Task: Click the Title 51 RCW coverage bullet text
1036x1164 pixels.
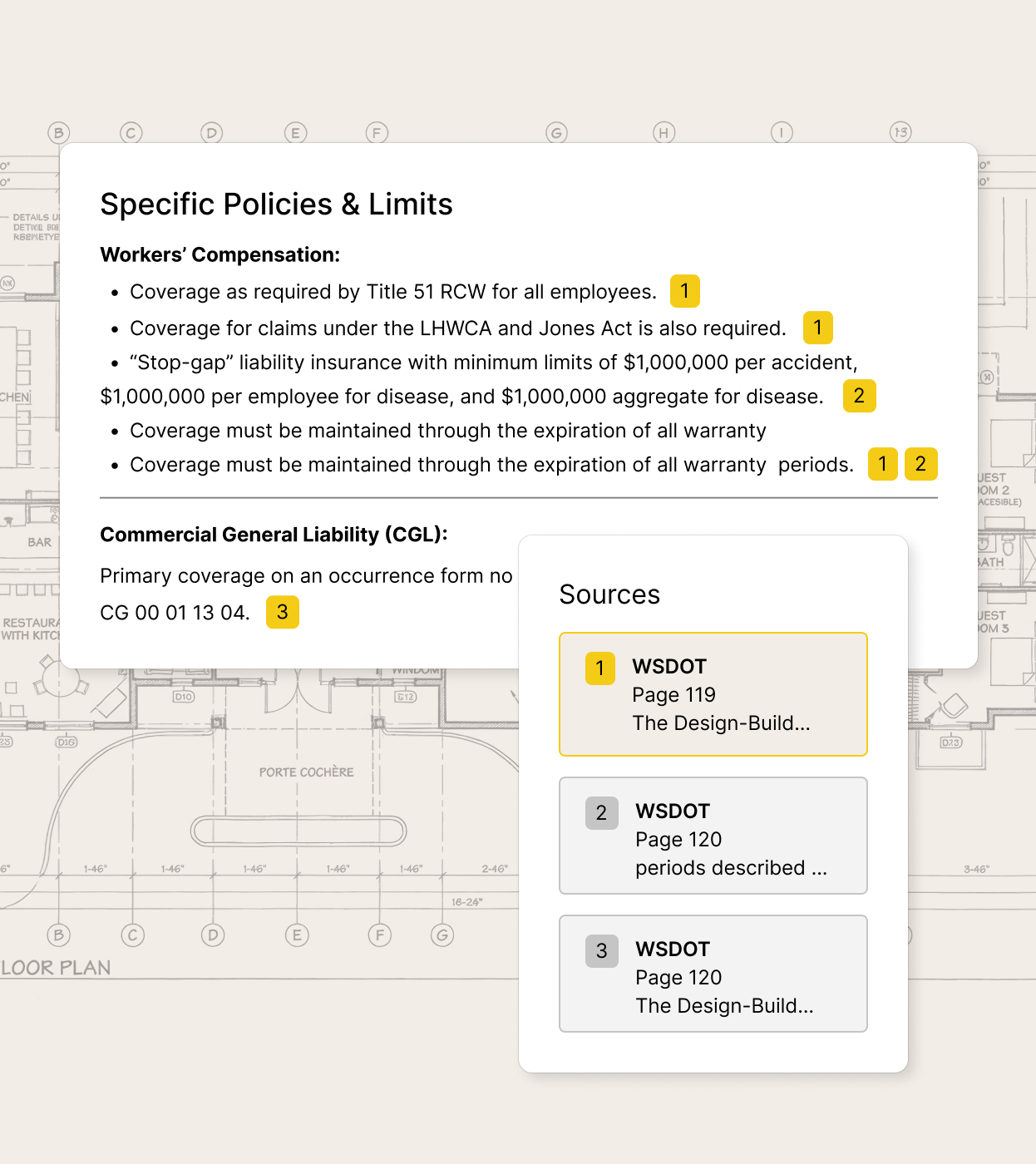Action: pos(392,292)
